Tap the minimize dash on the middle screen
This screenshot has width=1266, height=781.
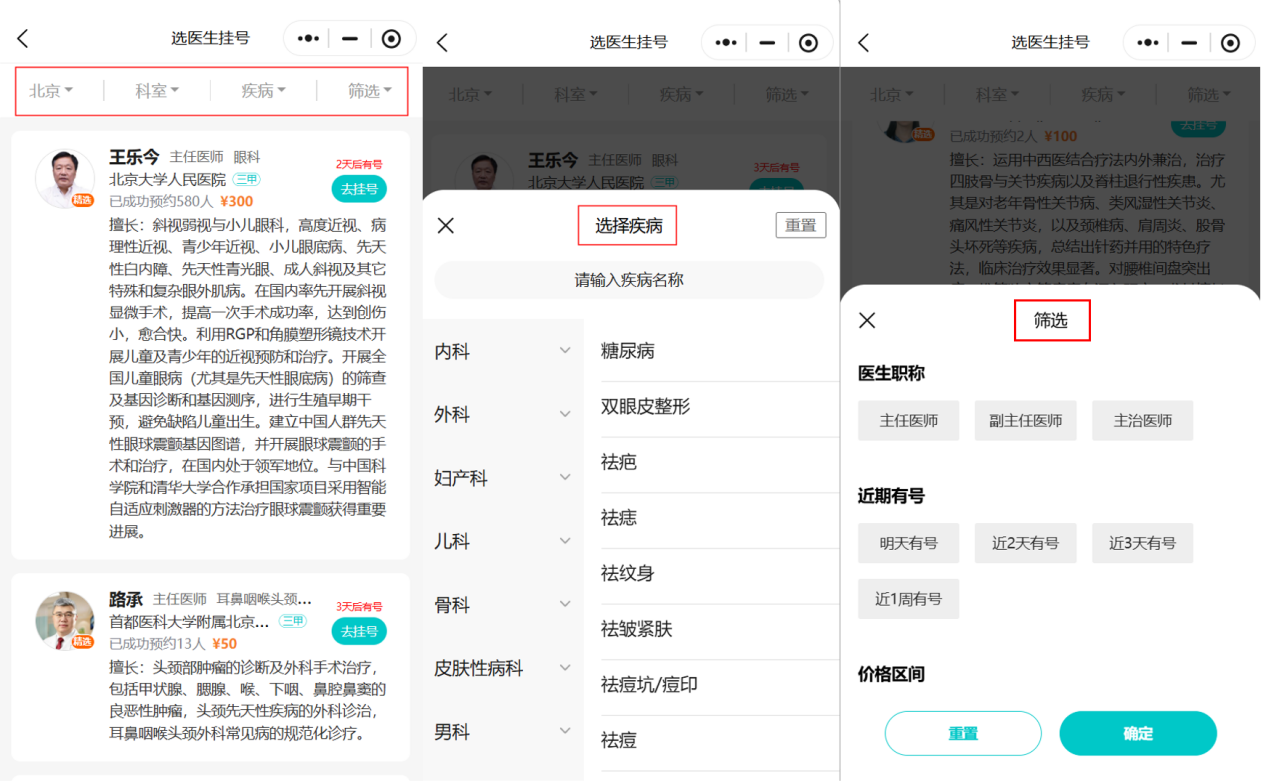[767, 42]
